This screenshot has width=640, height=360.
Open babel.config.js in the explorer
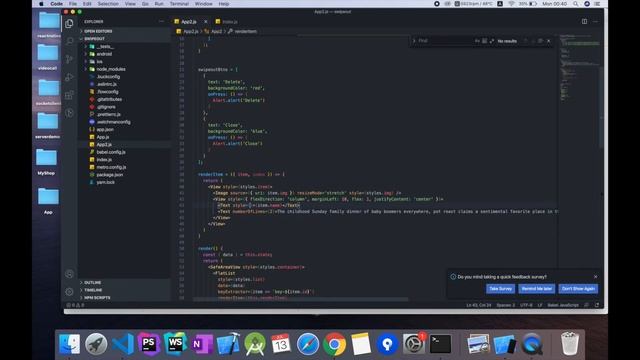tap(124, 152)
